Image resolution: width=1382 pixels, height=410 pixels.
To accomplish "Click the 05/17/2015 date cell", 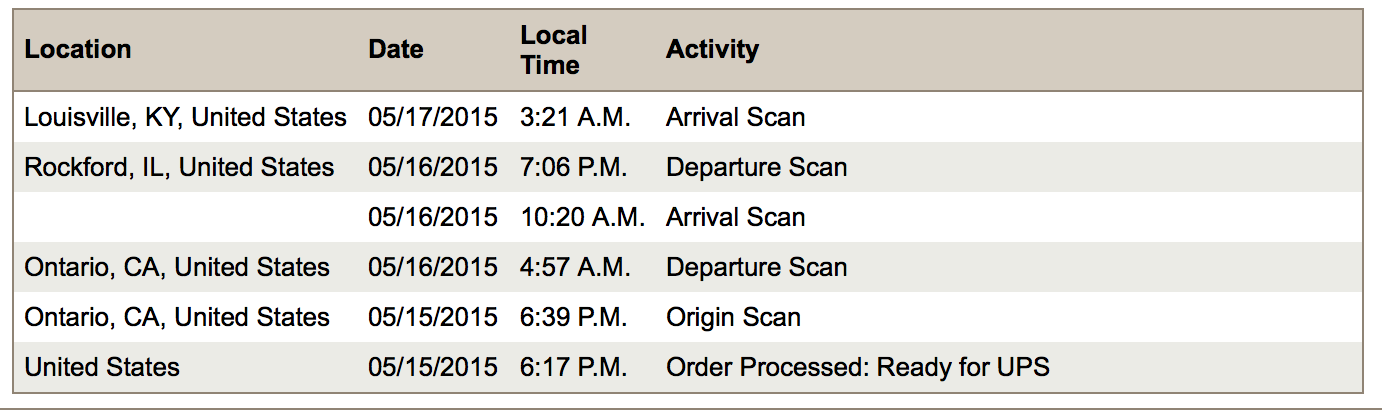I will (432, 117).
